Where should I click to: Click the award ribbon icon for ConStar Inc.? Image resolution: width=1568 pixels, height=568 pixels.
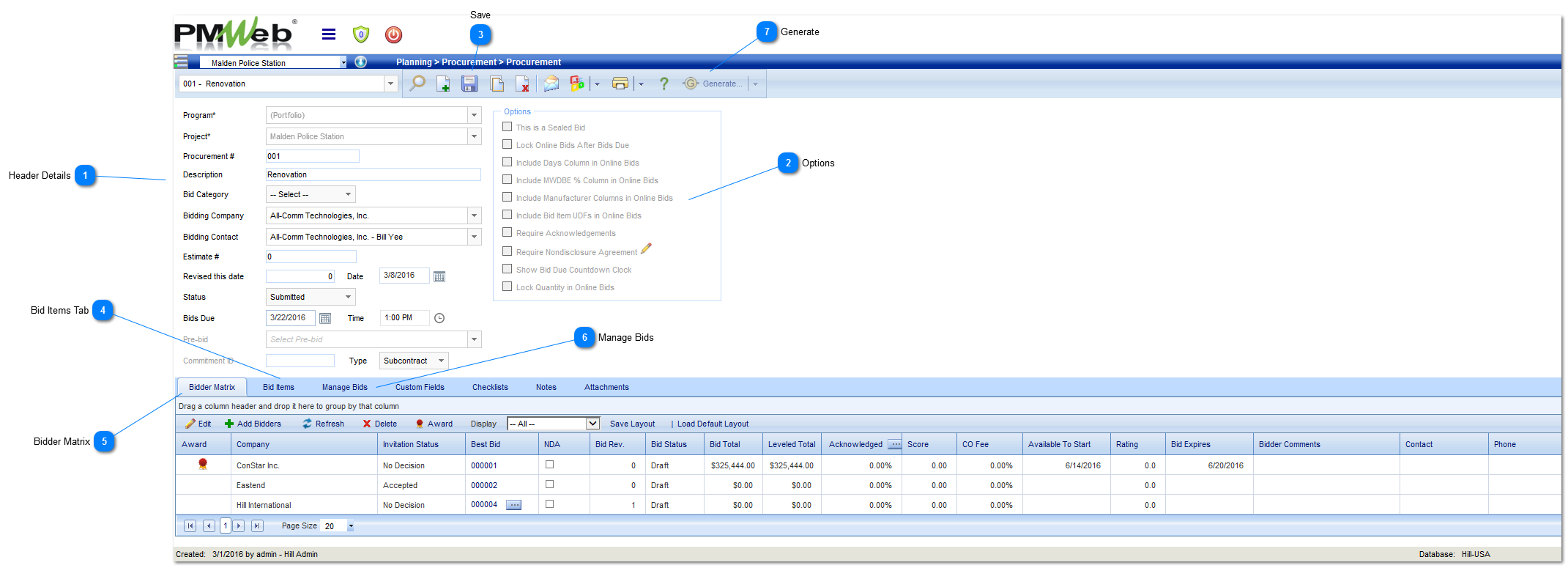pos(203,464)
